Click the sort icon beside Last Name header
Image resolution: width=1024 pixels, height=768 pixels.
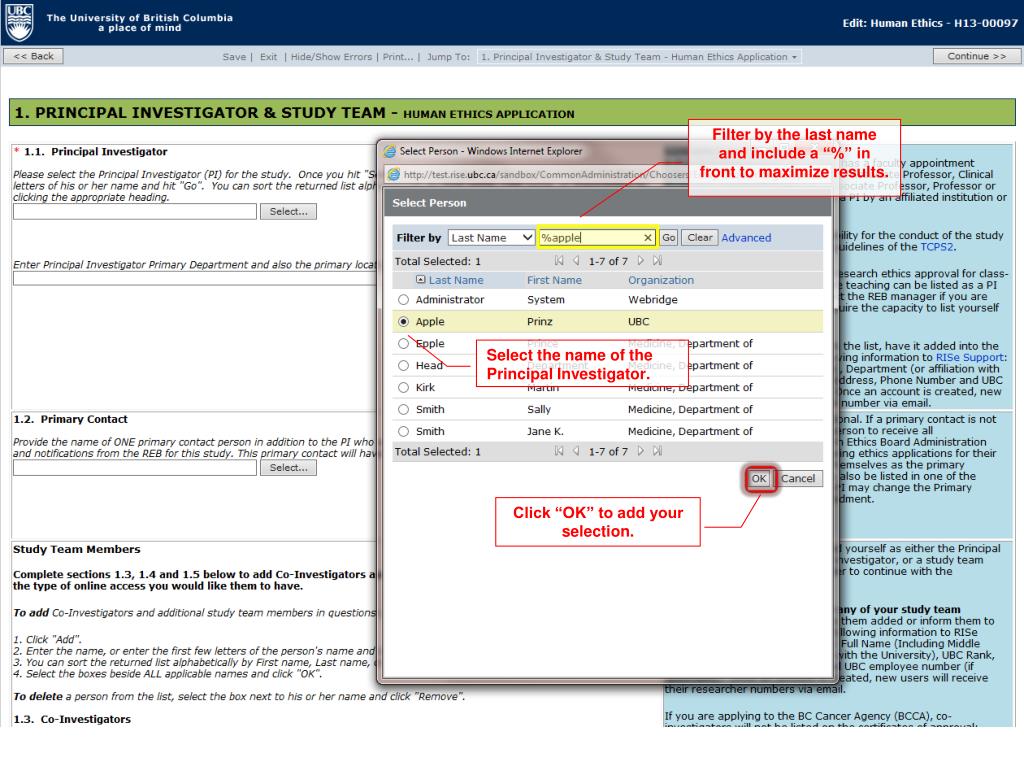421,280
